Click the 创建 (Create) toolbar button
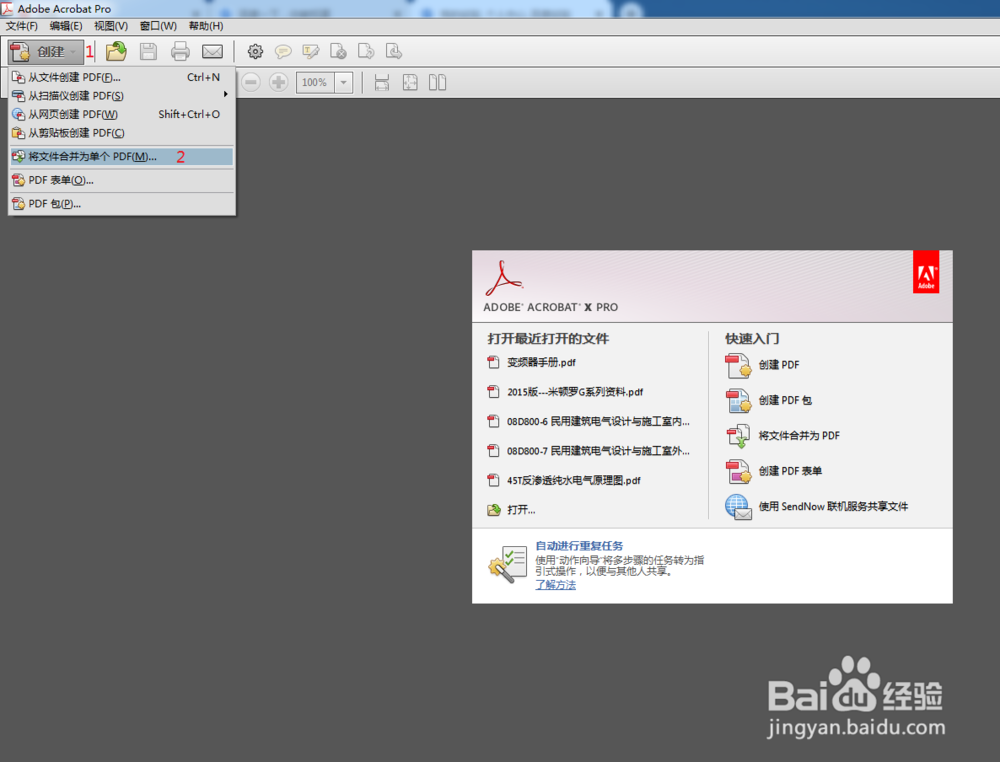The height and width of the screenshot is (762, 1000). [45, 52]
